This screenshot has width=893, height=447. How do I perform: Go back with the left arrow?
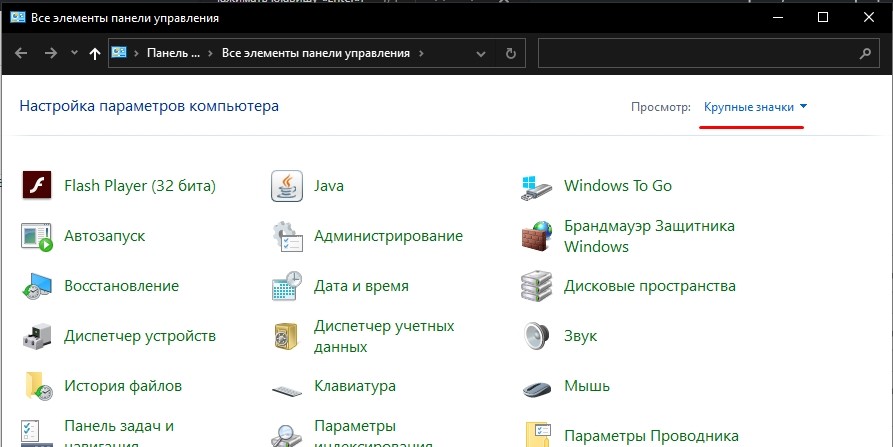coord(21,54)
